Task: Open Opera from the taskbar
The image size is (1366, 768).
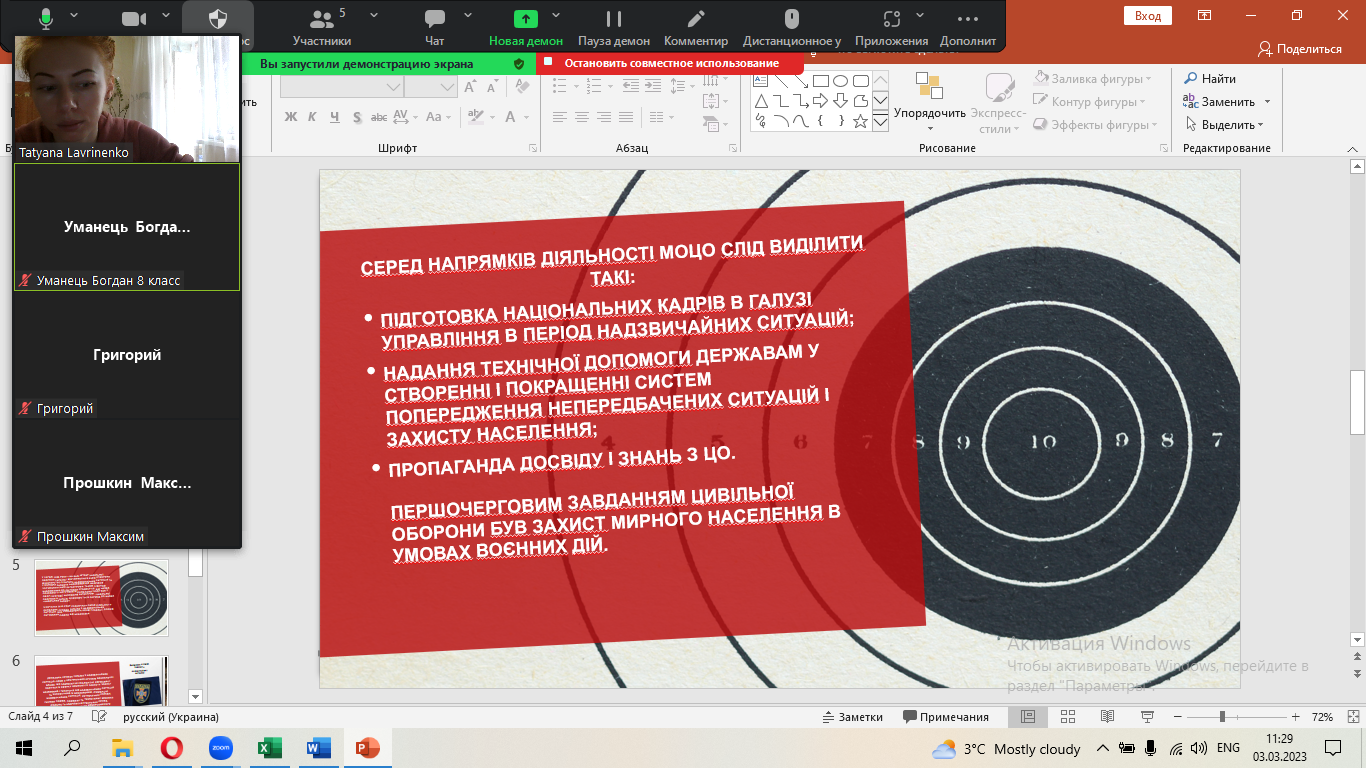Action: pyautogui.click(x=171, y=748)
